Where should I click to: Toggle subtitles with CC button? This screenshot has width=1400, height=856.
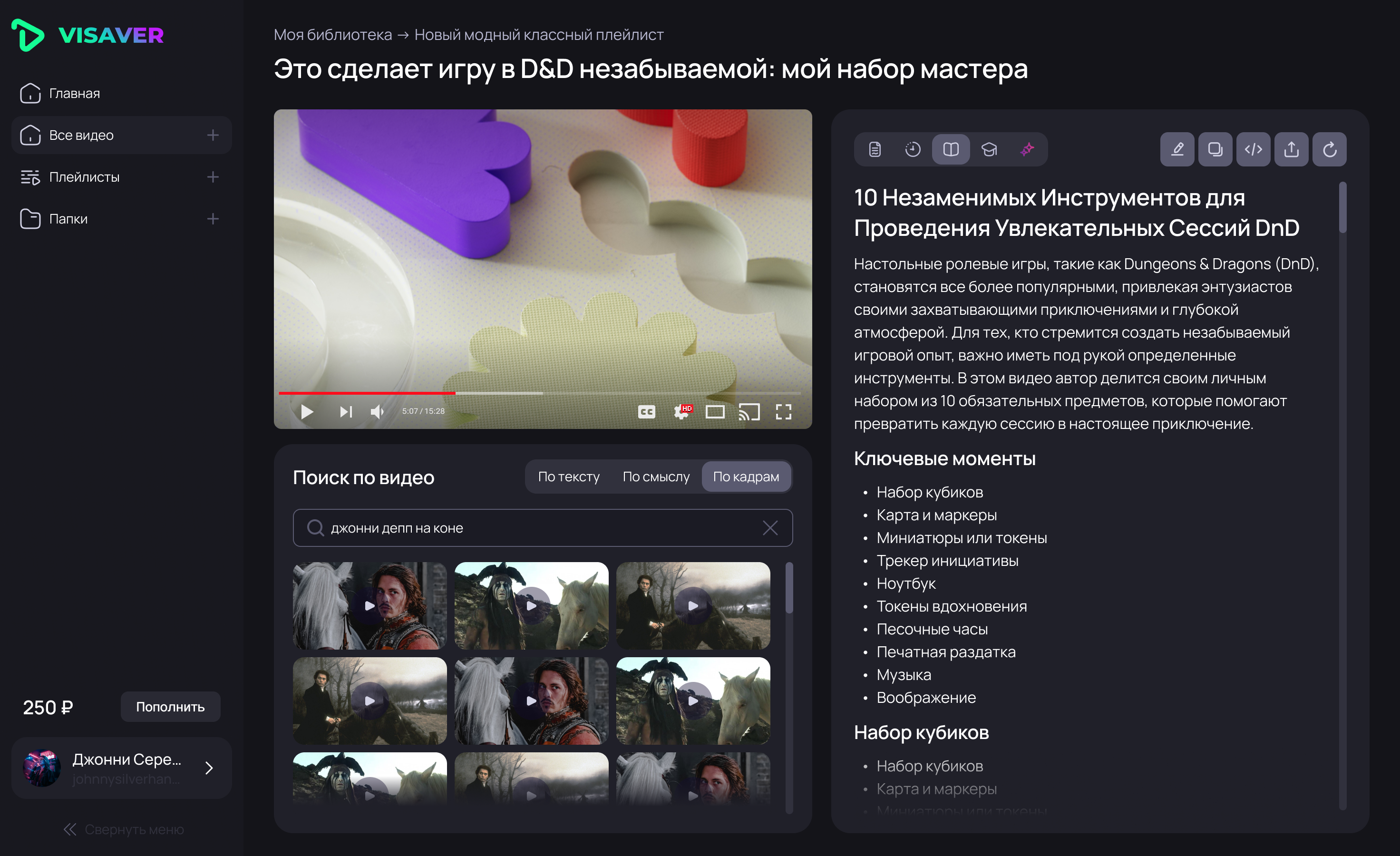pos(646,412)
